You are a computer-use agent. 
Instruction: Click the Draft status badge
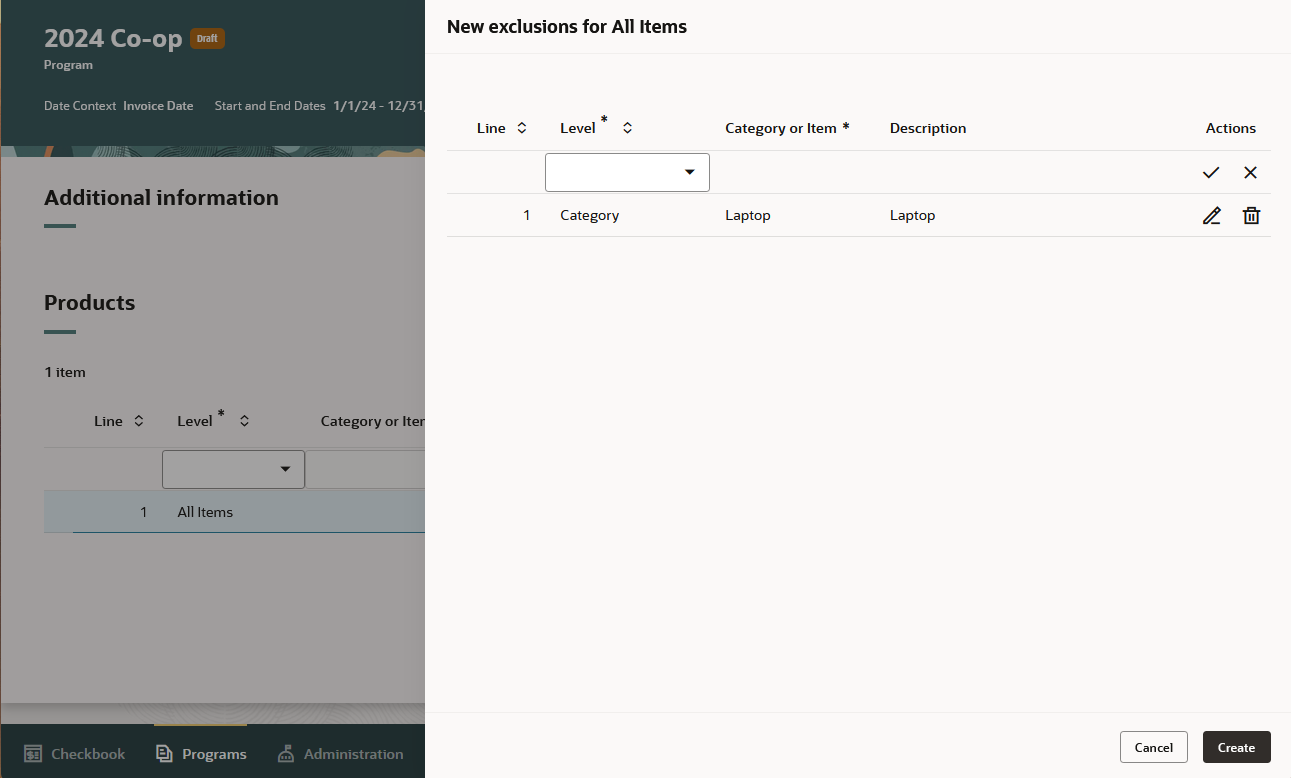click(207, 38)
